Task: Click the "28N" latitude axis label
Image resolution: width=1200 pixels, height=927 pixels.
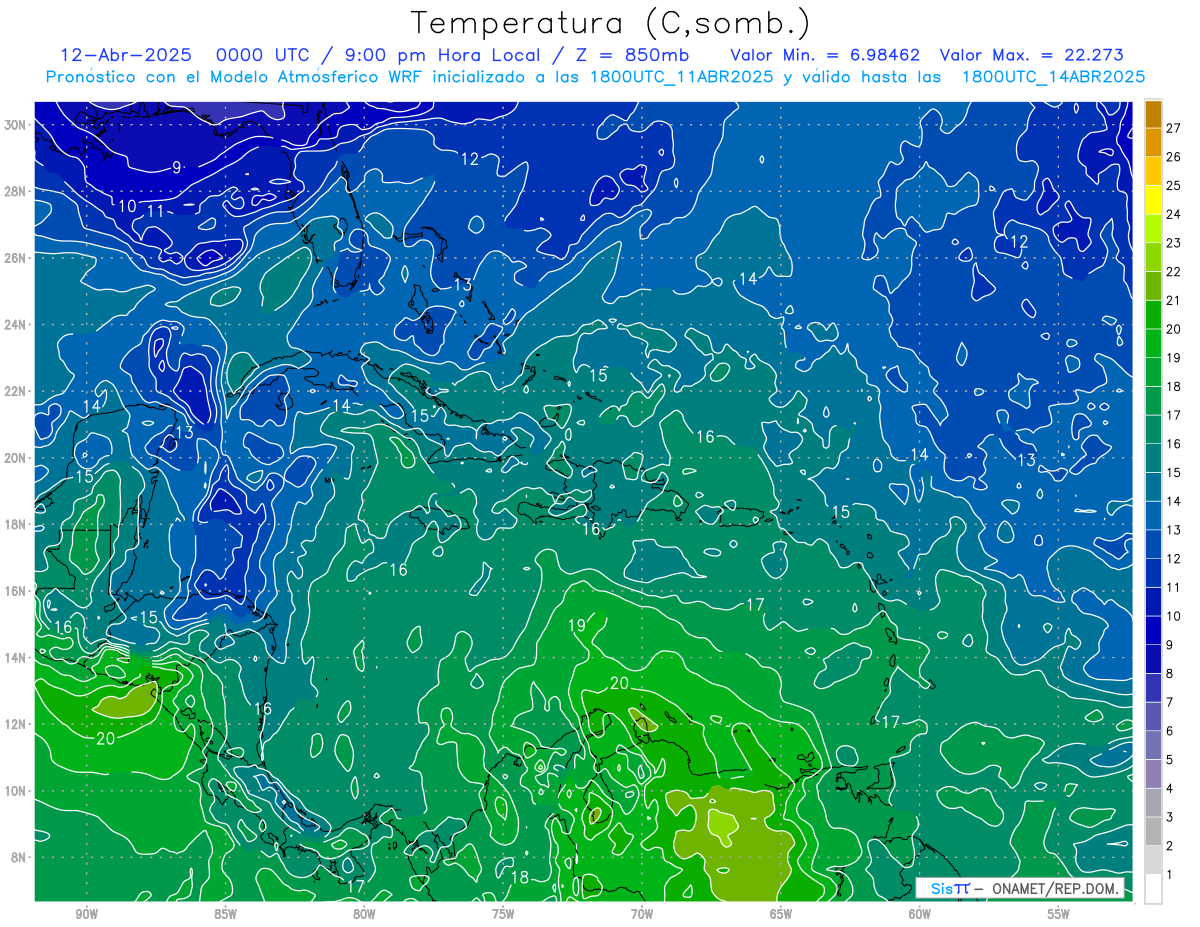Action: click(x=17, y=191)
